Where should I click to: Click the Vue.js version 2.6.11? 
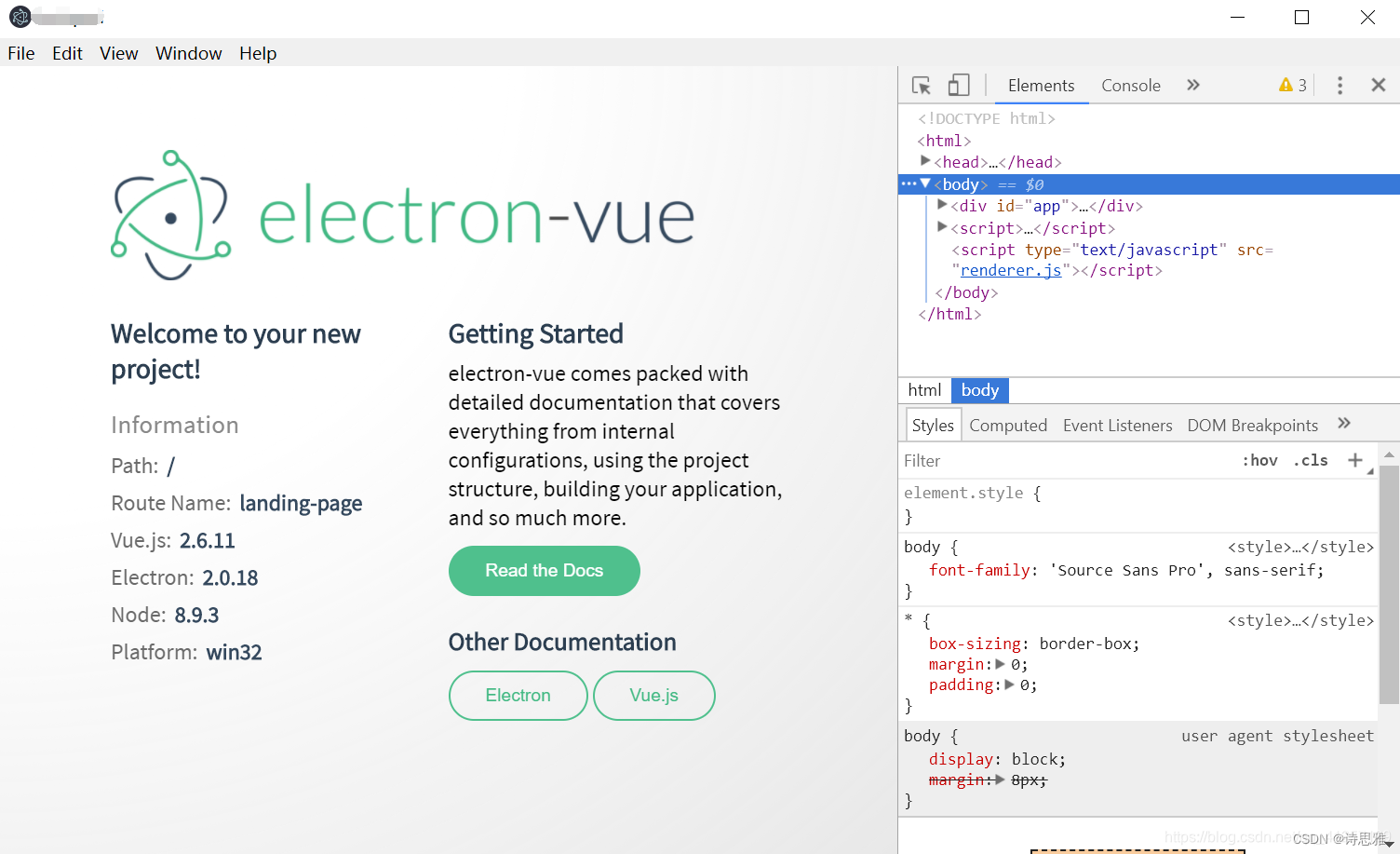tap(208, 541)
